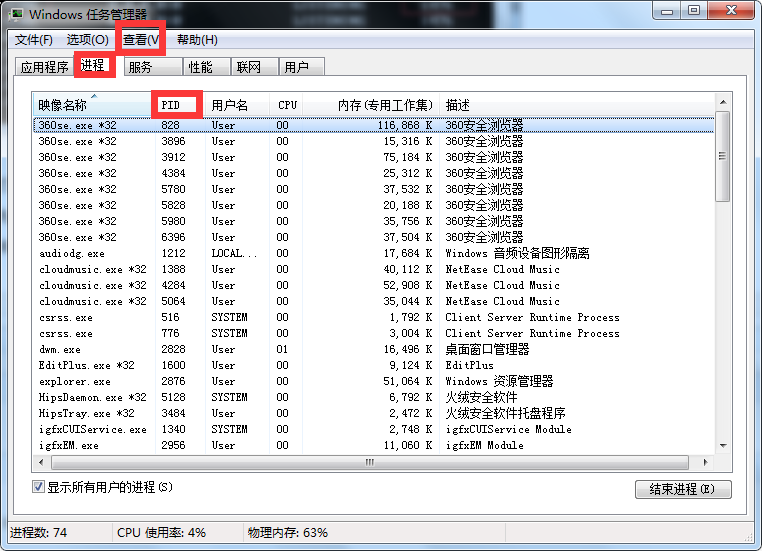762x551 pixels.
Task: Open the 帮助(H) menu
Action: click(x=197, y=39)
